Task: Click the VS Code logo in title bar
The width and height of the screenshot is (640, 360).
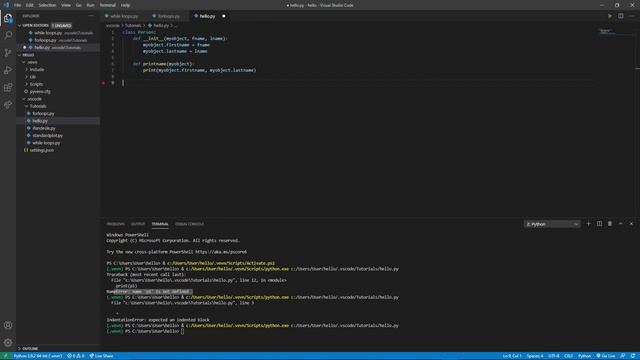Action: click(6, 5)
